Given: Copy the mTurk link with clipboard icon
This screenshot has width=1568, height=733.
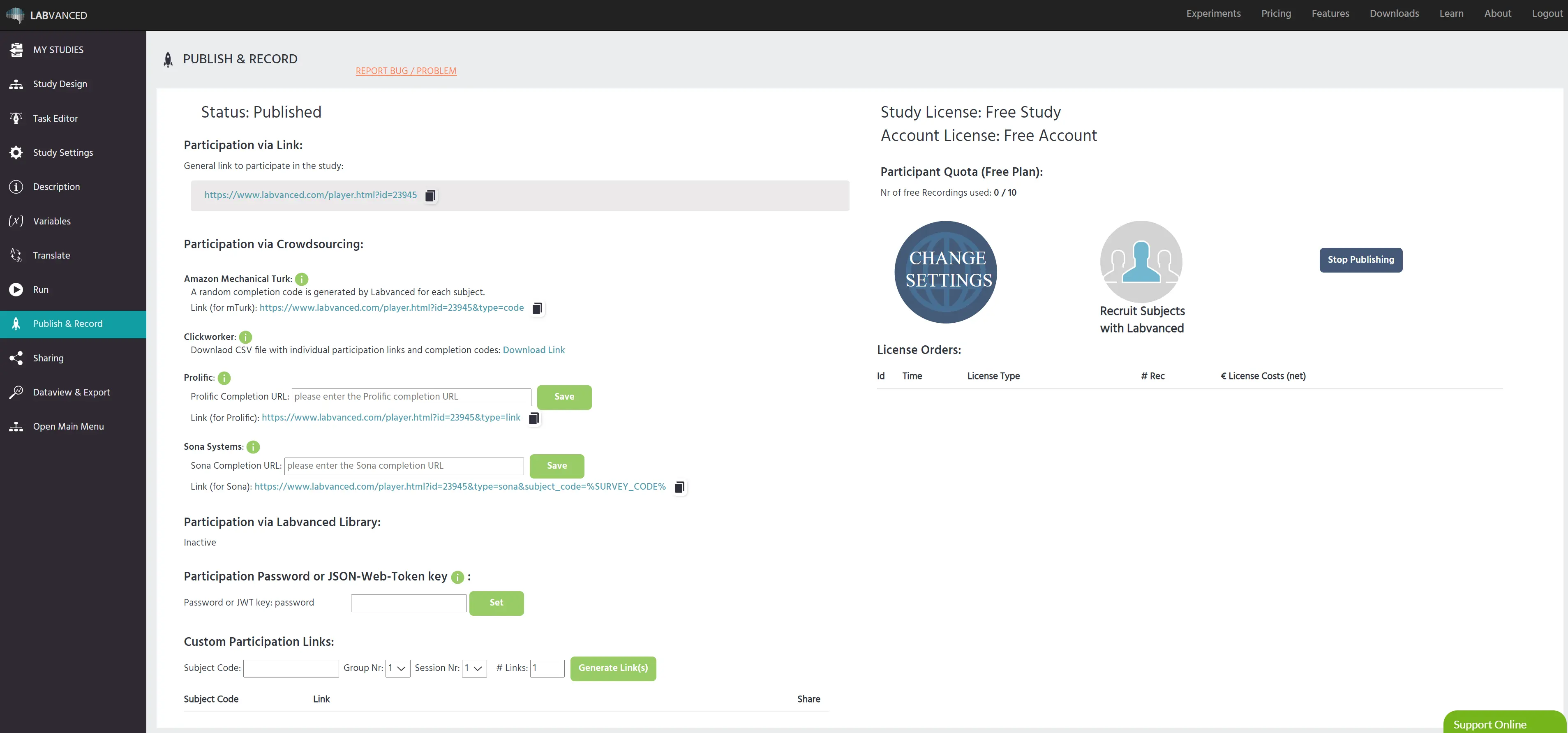Looking at the screenshot, I should (x=538, y=308).
